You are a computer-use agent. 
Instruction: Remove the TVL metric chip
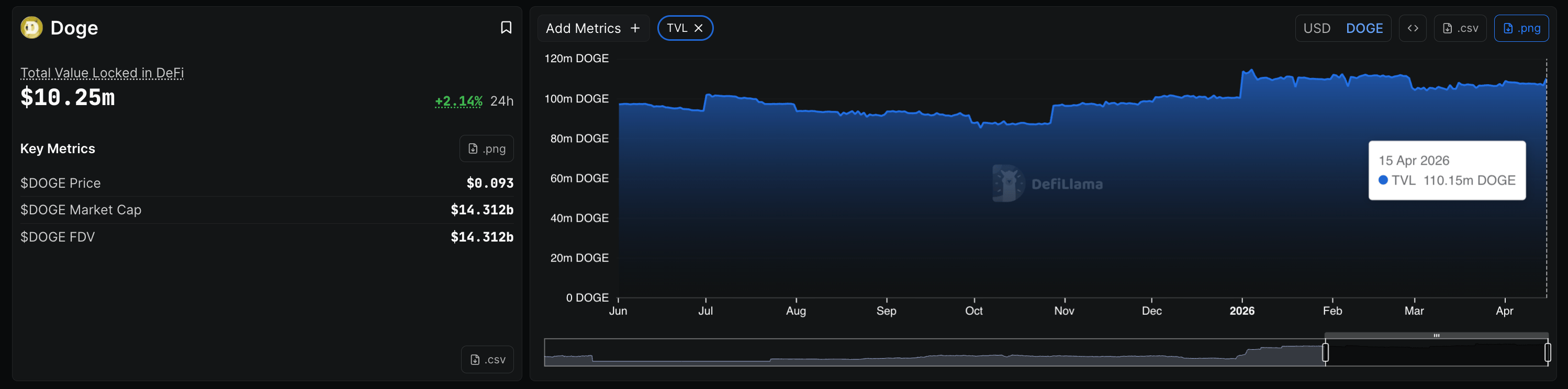point(699,28)
